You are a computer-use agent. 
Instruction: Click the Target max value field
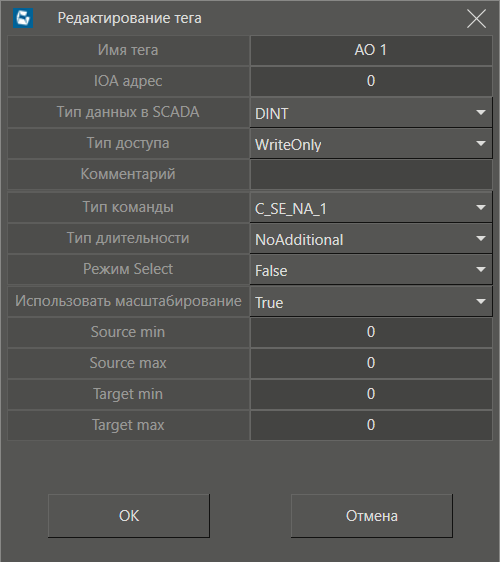tap(371, 425)
